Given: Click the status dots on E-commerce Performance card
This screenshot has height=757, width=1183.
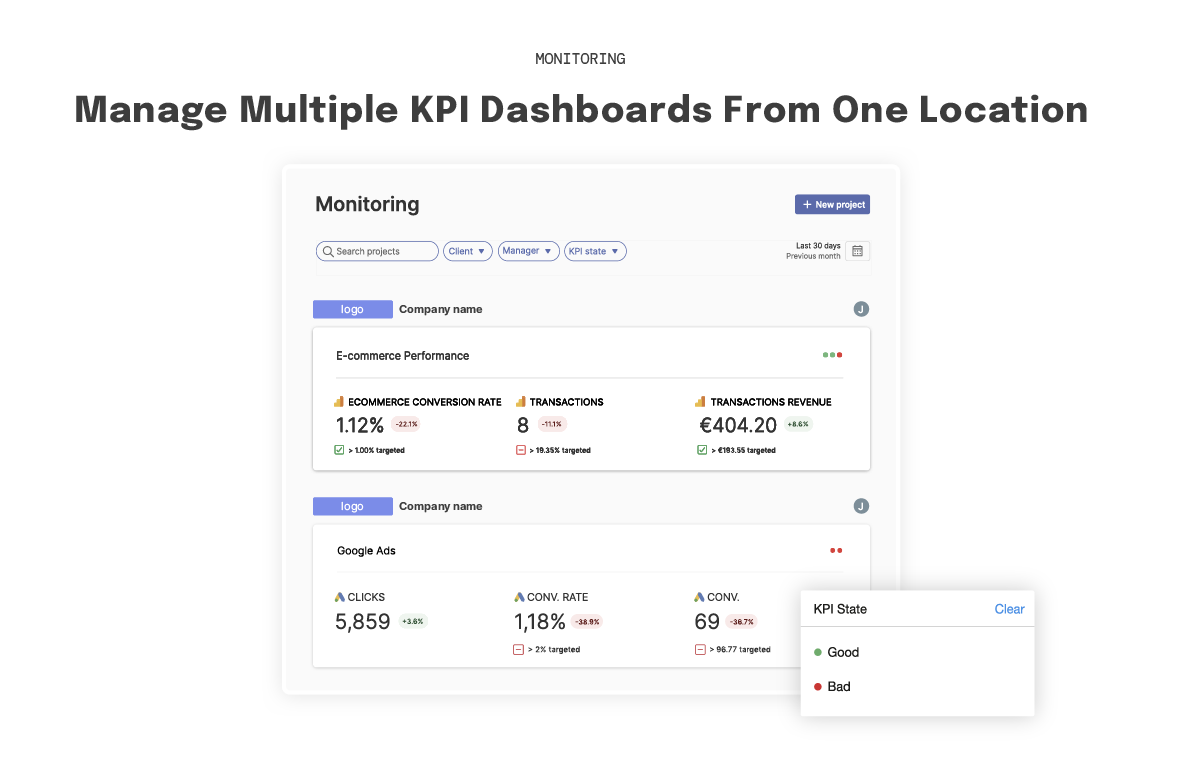Looking at the screenshot, I should [x=832, y=355].
